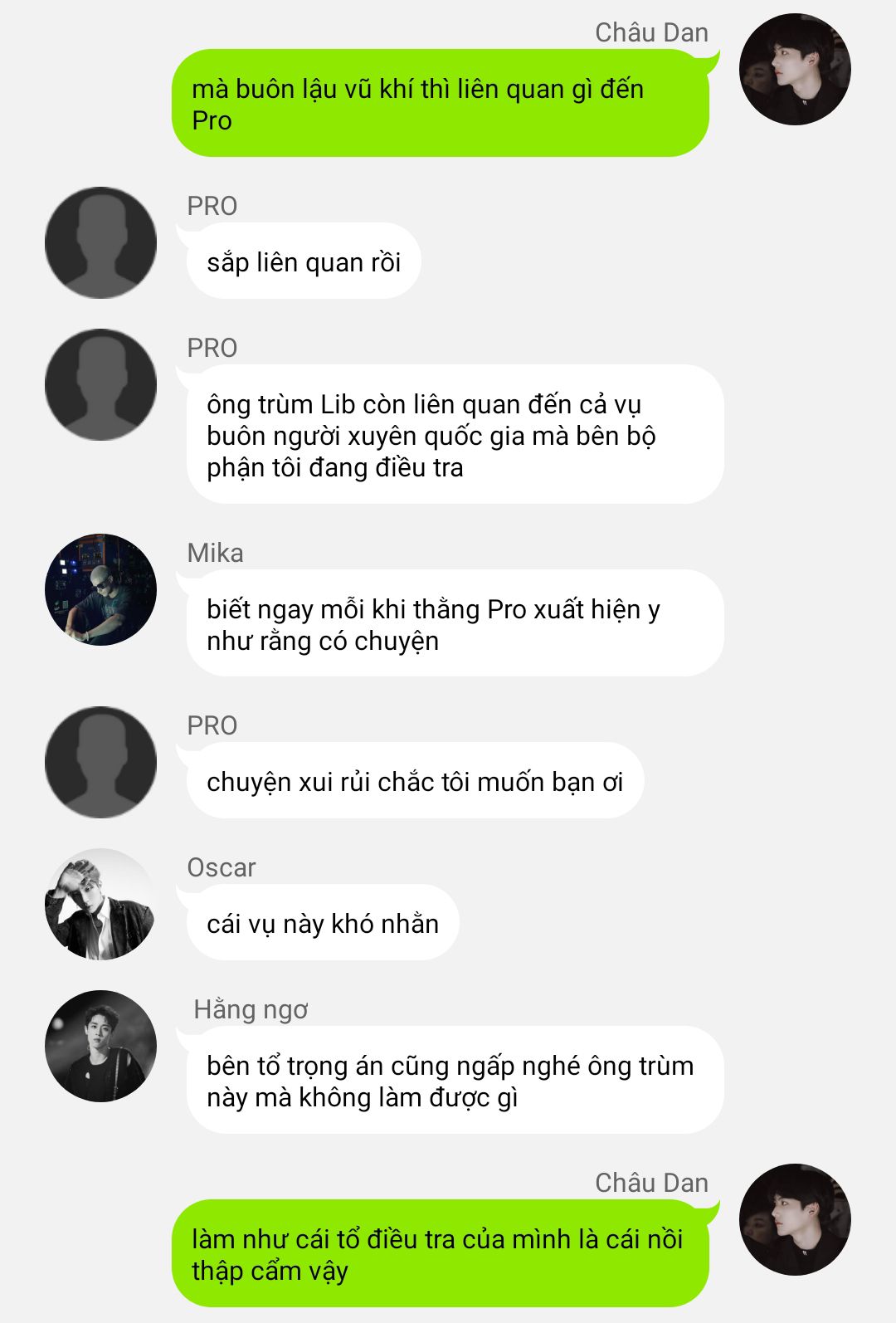Open Mika's profile picture
The width and height of the screenshot is (896, 1323).
coord(100,589)
